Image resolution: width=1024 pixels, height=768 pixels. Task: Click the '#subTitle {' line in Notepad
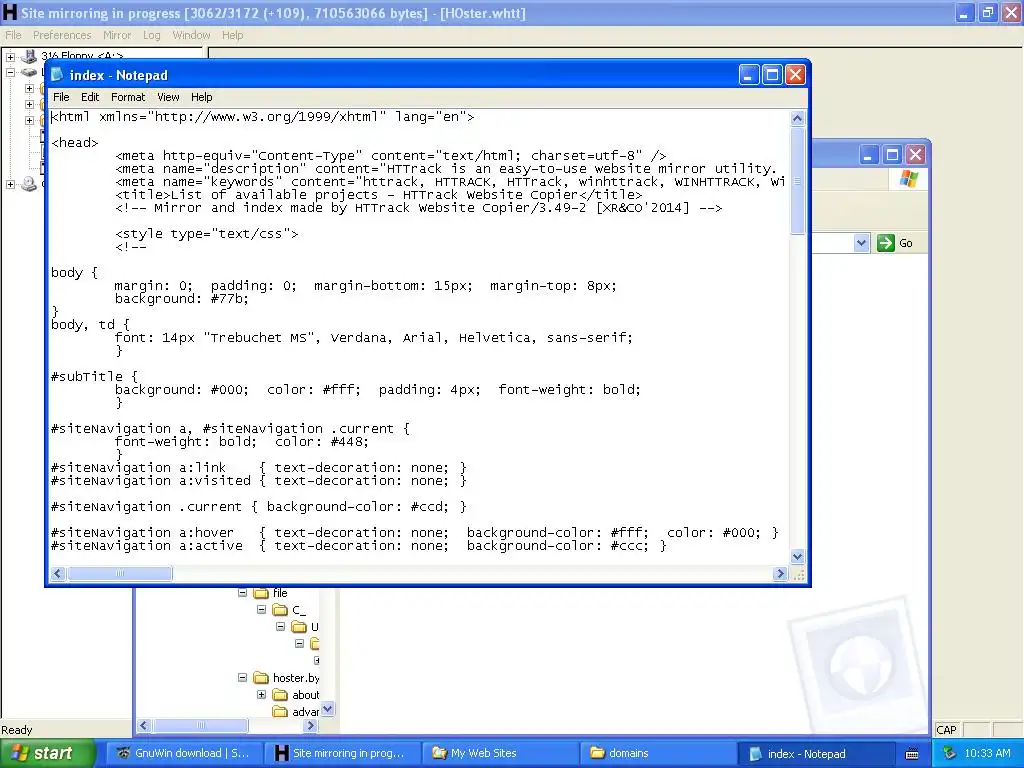coord(95,377)
